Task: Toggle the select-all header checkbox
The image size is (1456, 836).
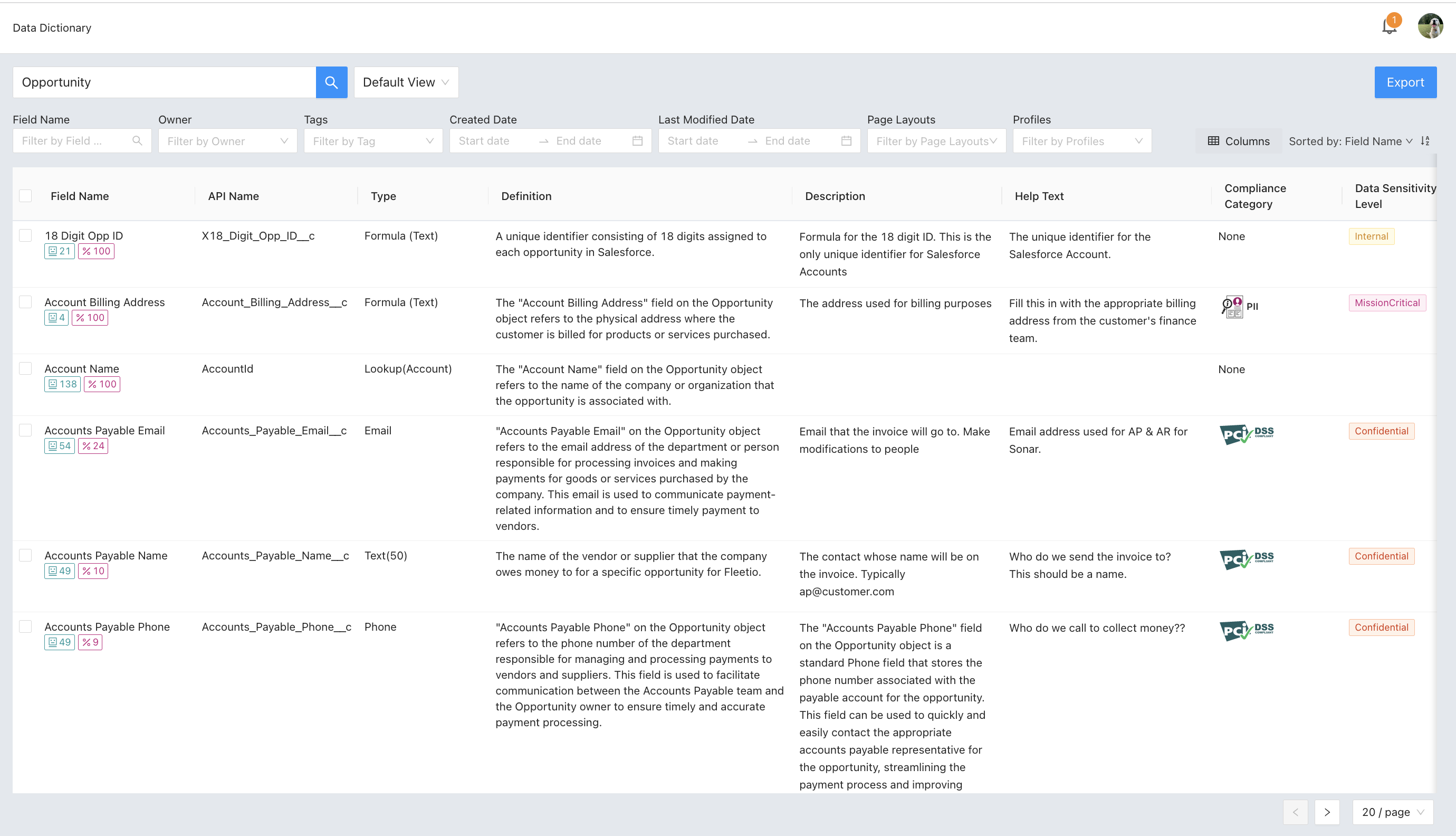Action: (25, 196)
